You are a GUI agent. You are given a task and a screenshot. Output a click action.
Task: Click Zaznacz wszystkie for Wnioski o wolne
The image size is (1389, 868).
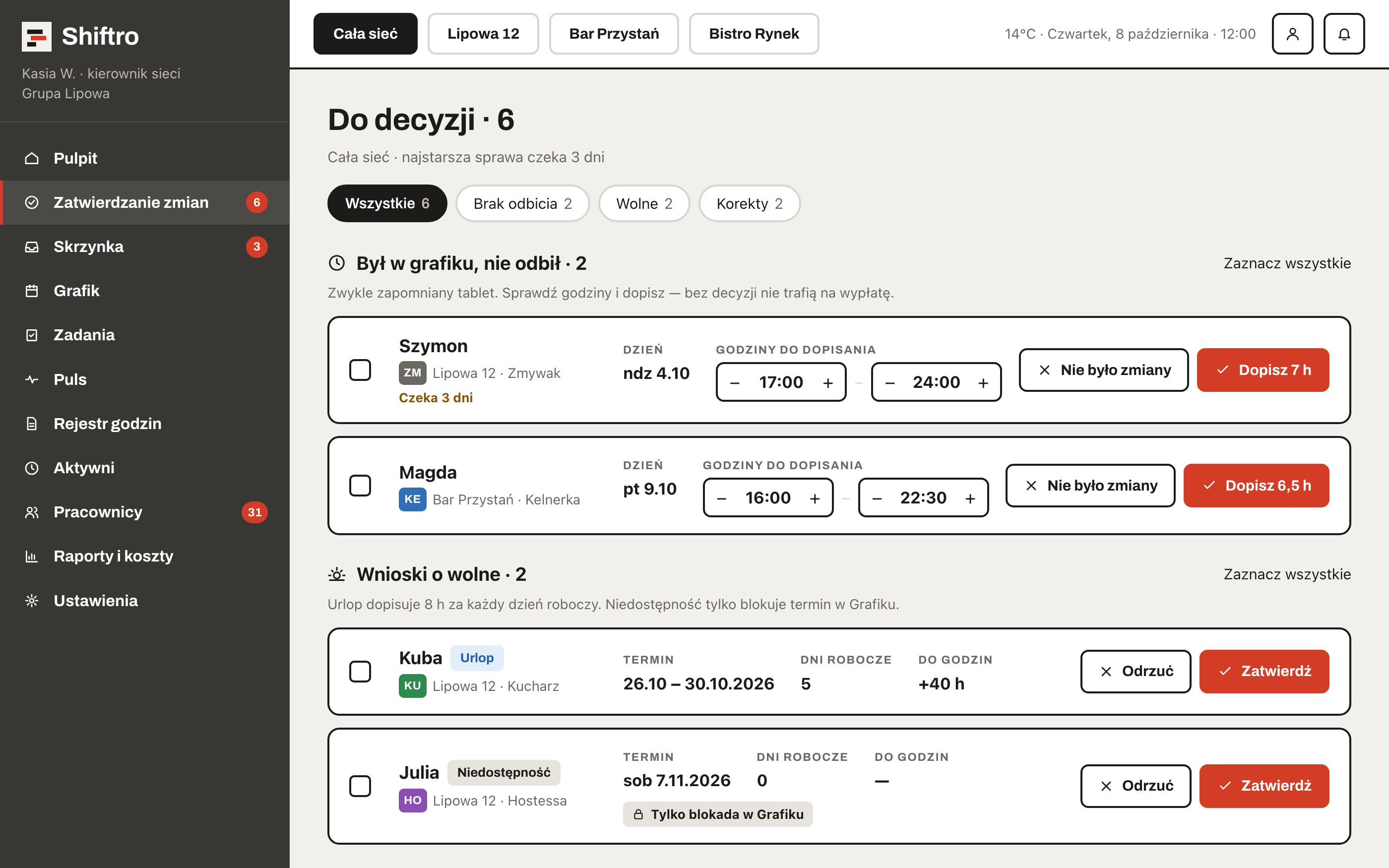(1287, 574)
